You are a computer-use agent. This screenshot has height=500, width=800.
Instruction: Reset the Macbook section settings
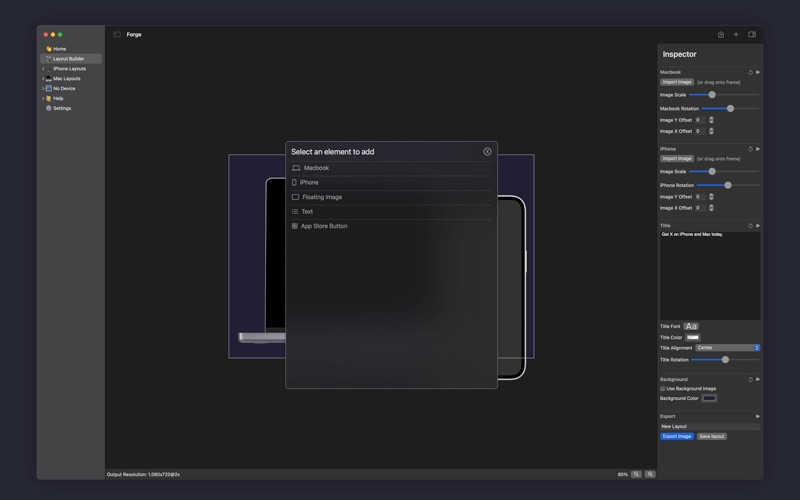point(750,72)
